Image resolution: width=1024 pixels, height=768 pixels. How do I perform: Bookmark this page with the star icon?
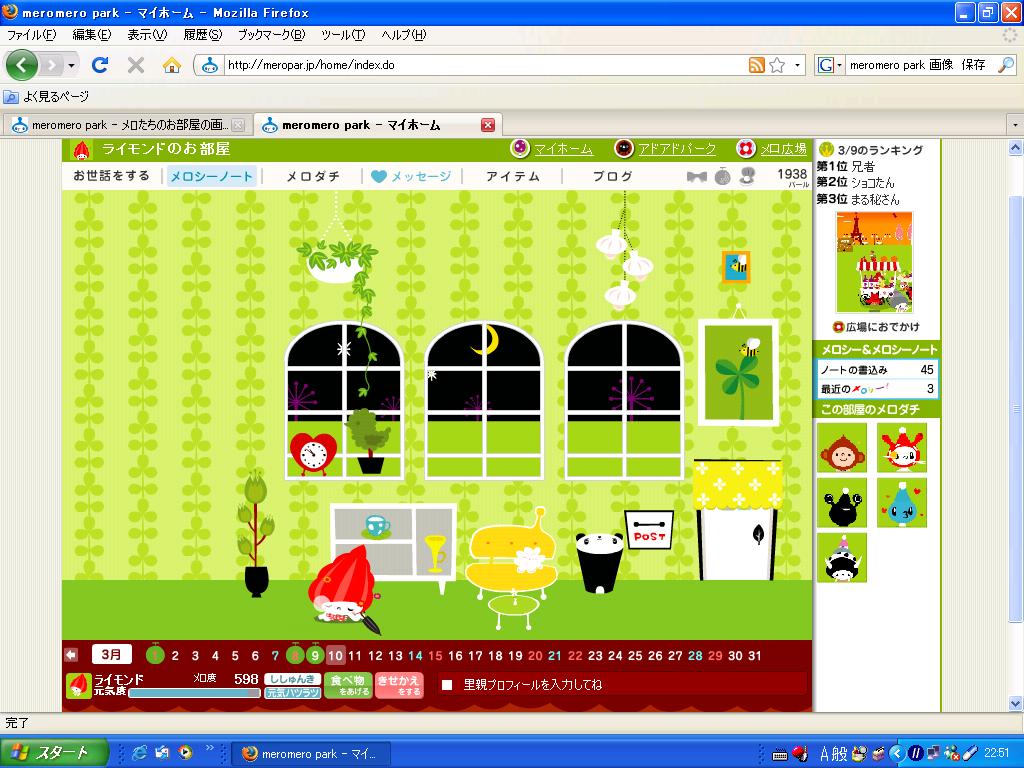777,65
